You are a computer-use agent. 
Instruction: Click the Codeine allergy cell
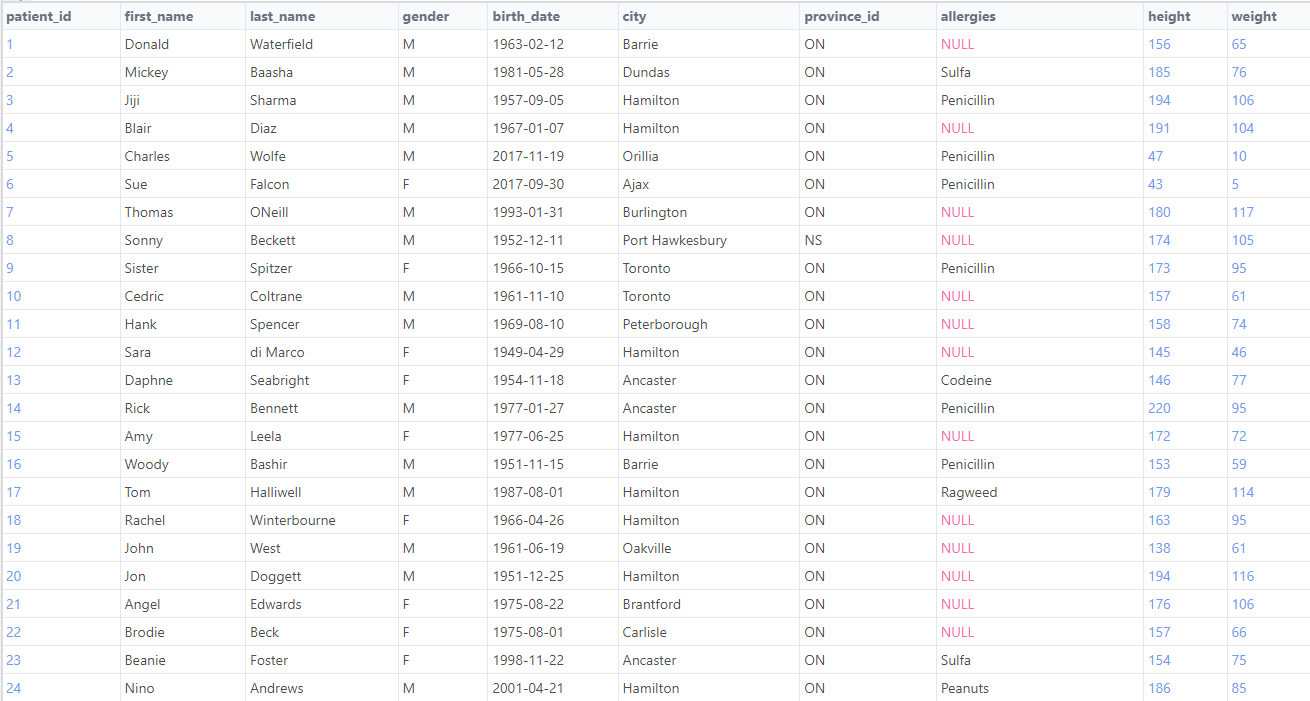[966, 380]
